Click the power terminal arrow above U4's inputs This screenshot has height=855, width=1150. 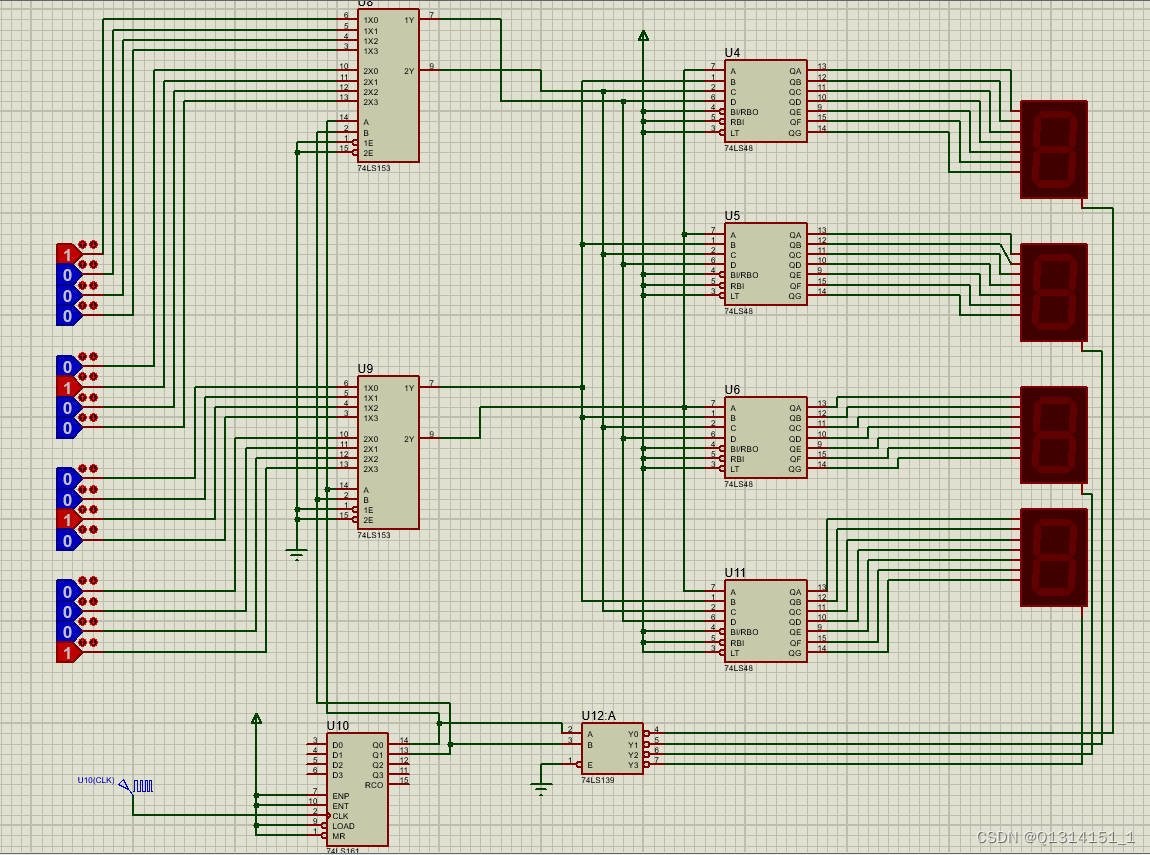point(643,35)
